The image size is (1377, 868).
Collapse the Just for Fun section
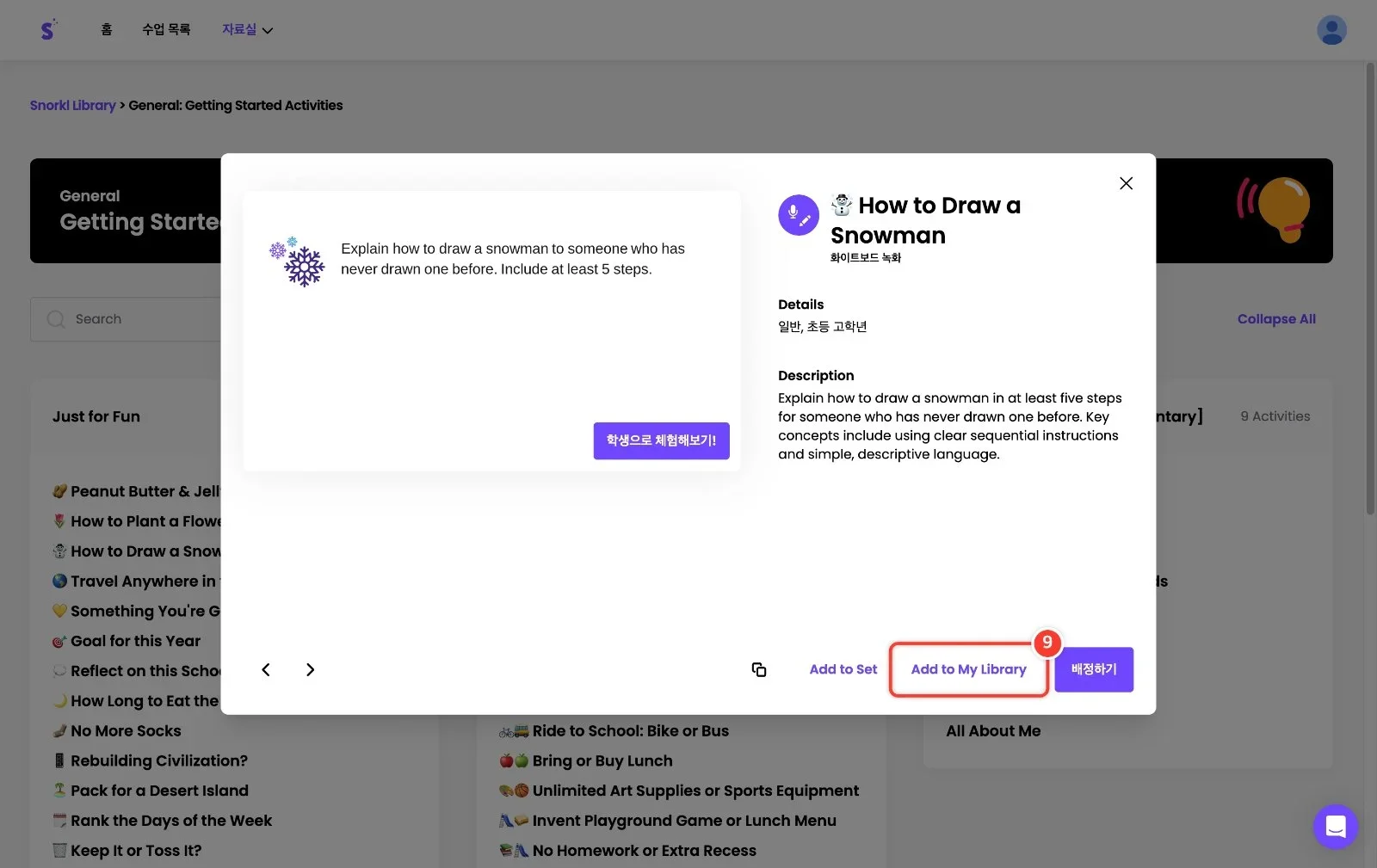pyautogui.click(x=96, y=416)
